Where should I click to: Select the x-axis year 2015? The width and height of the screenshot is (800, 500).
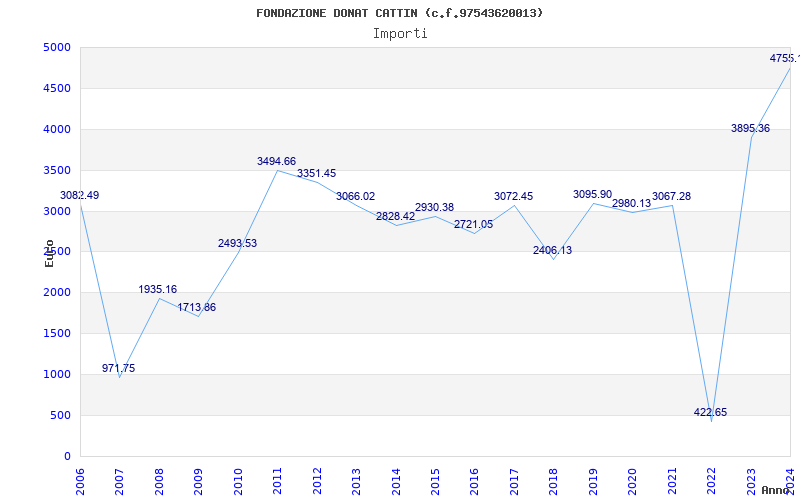click(x=435, y=482)
